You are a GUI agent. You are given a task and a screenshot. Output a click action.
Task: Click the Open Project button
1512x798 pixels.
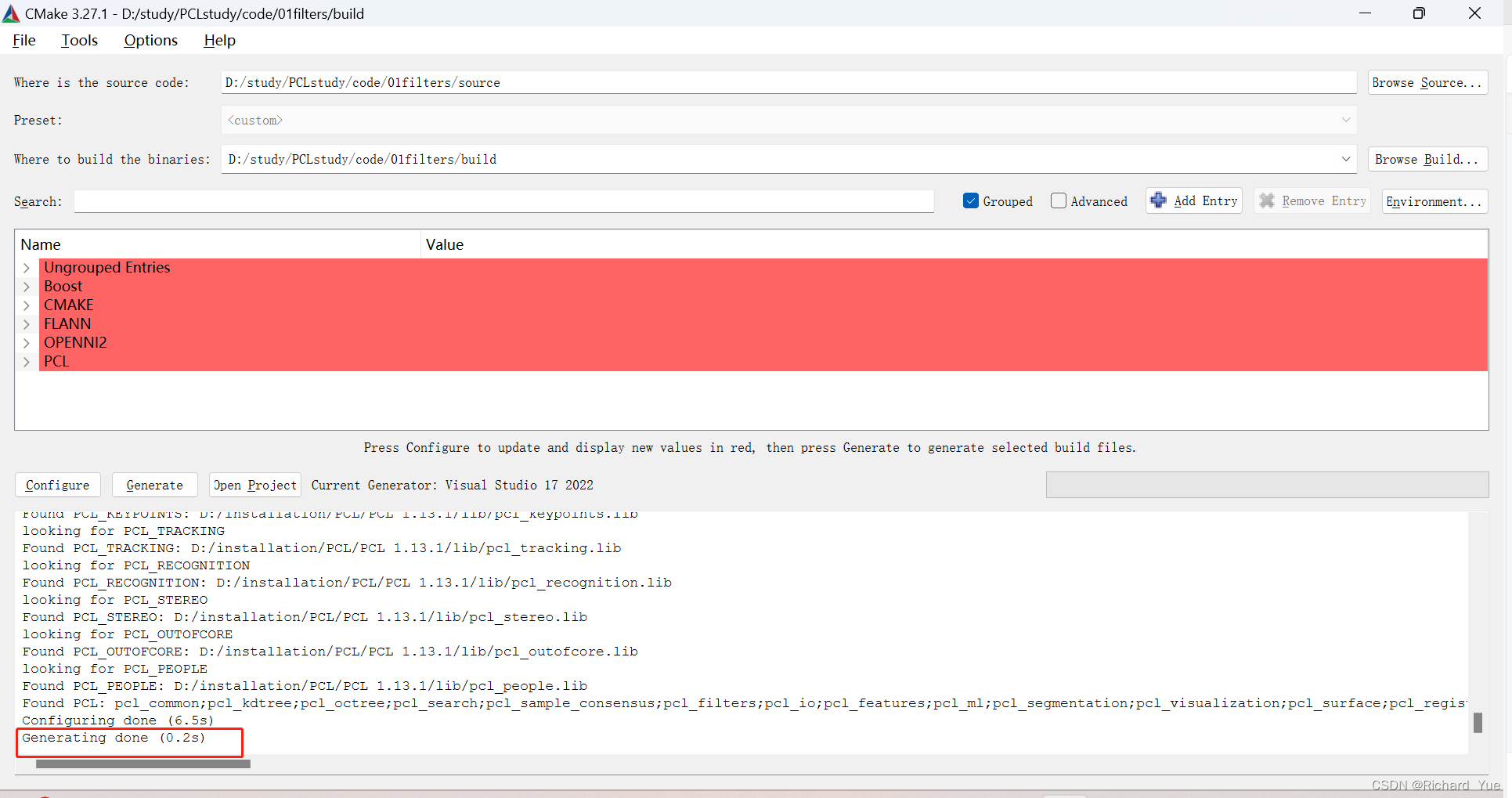(x=255, y=485)
